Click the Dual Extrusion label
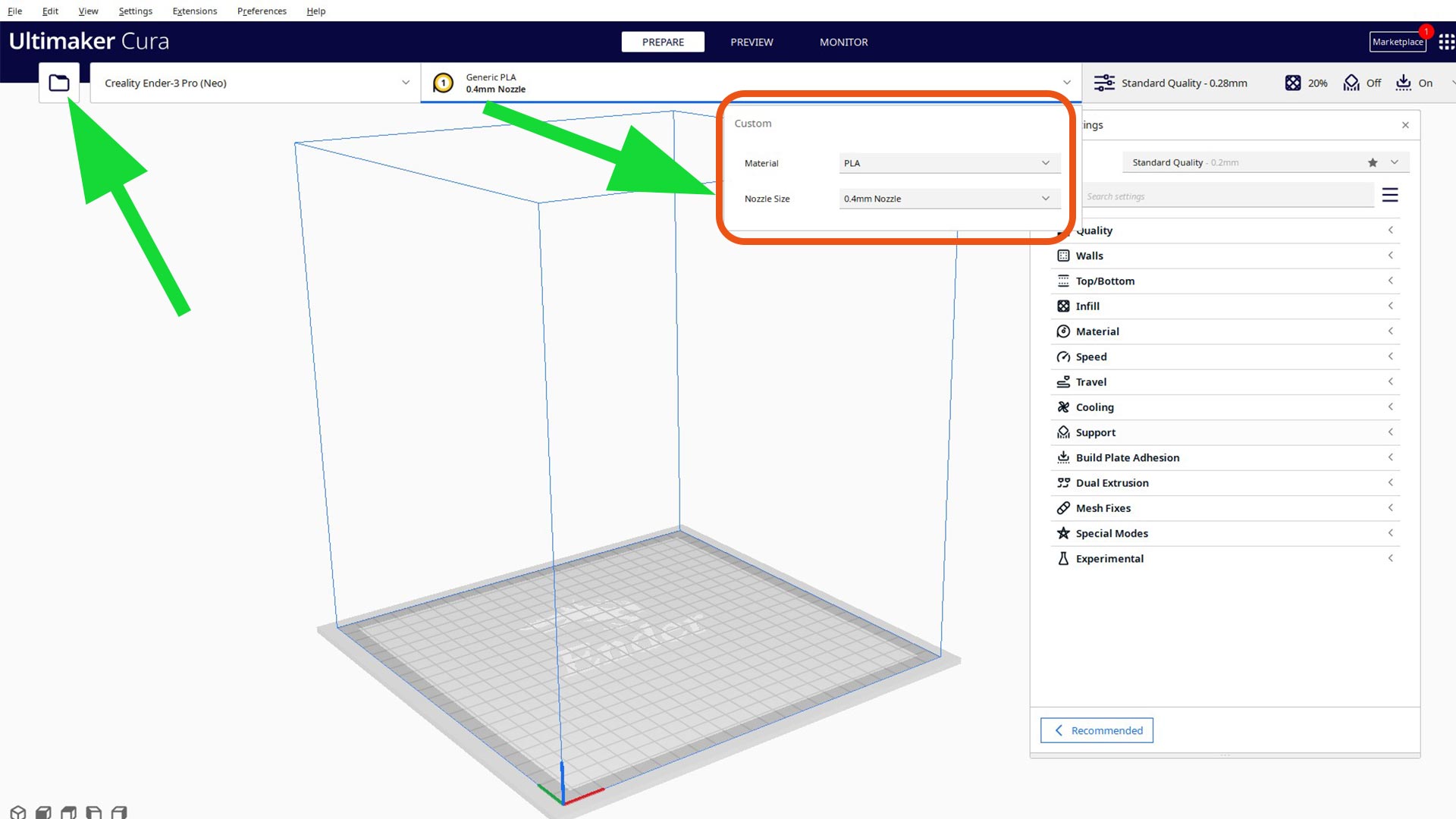Viewport: 1456px width, 819px height. click(1112, 483)
